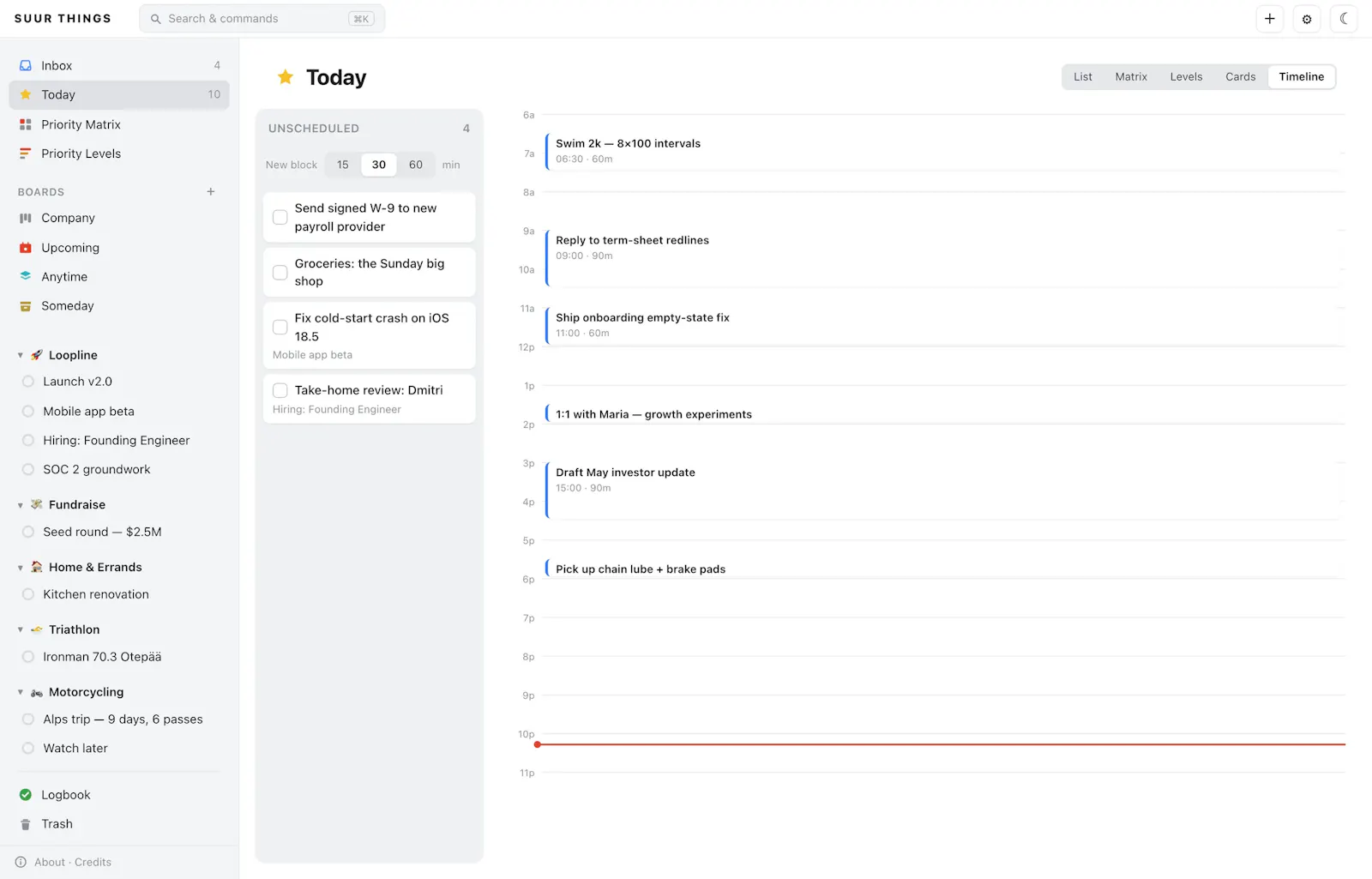Click the Home & Errands house icon
The image size is (1372, 879).
coord(37,567)
